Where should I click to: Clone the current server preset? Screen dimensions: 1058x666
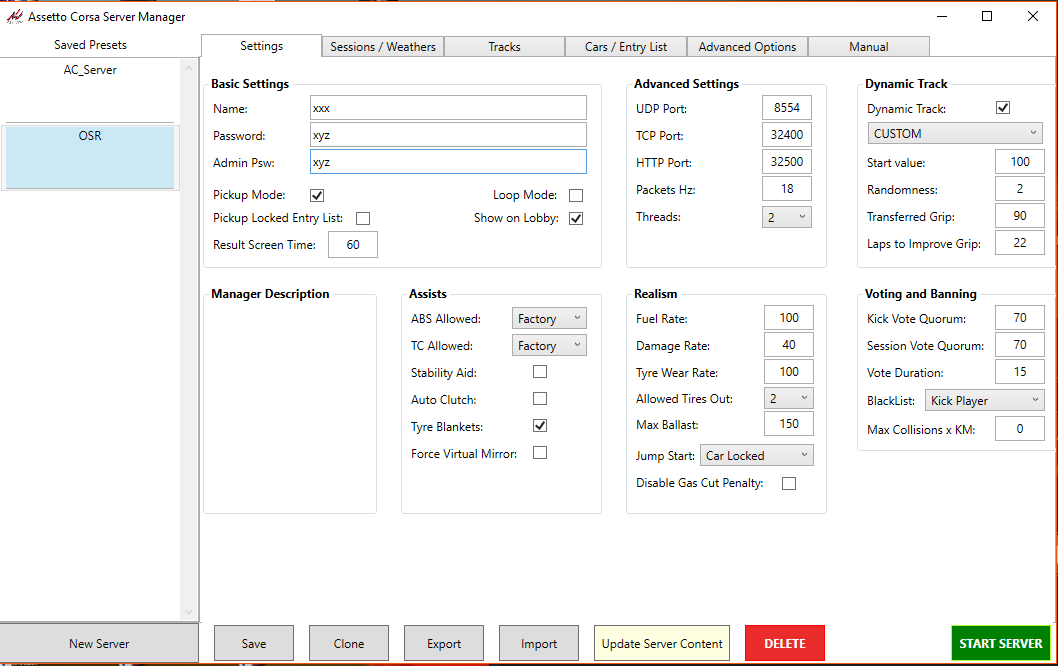(x=349, y=644)
